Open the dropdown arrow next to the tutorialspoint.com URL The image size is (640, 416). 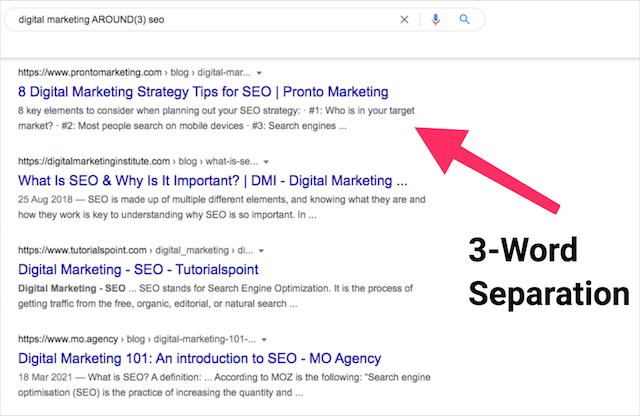coord(261,251)
